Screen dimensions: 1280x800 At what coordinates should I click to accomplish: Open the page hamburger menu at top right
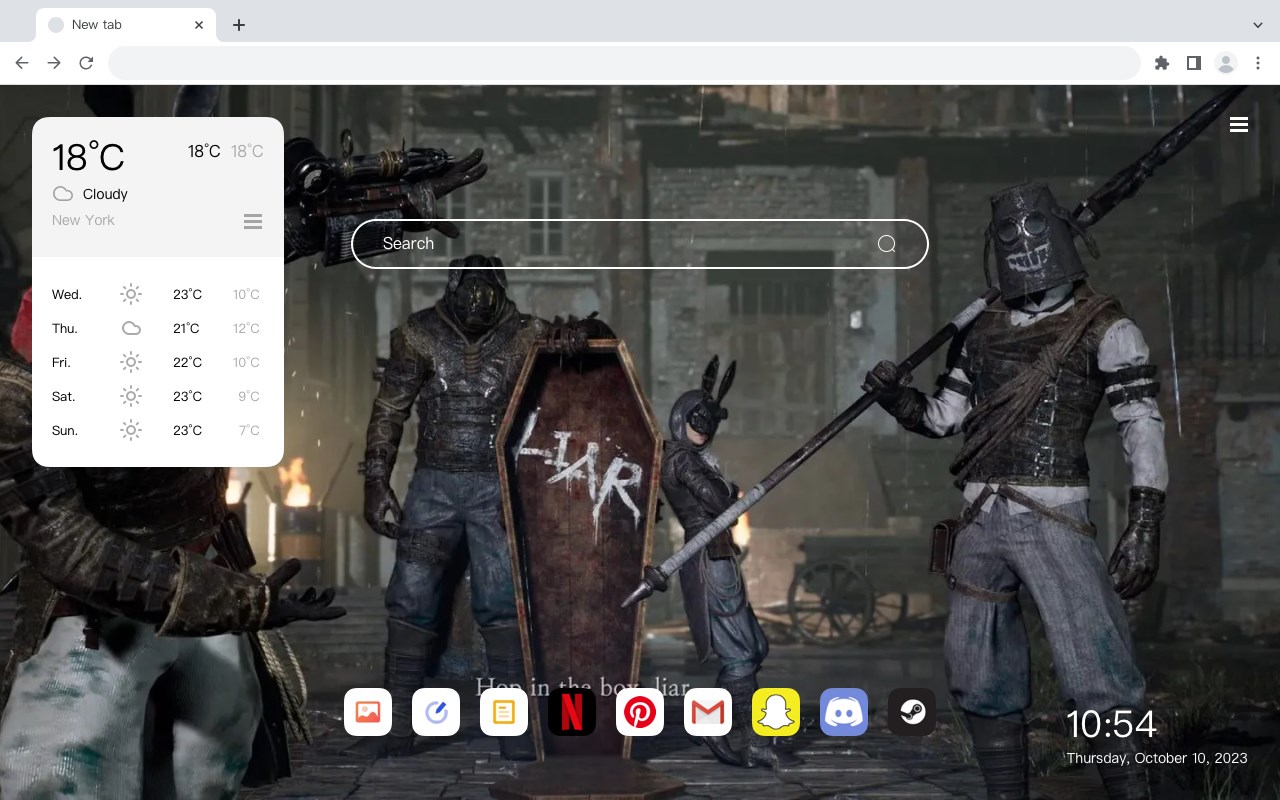[1239, 125]
